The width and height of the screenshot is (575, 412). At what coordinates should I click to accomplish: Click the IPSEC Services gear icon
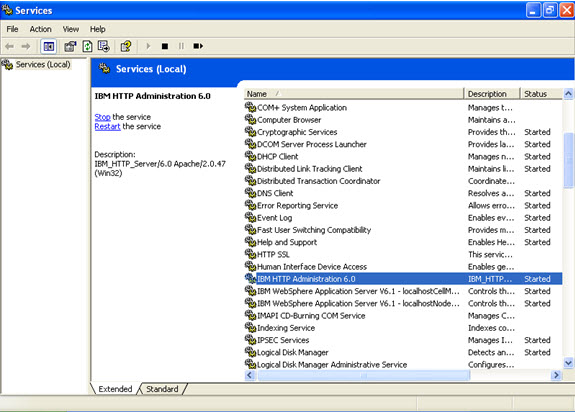click(250, 340)
